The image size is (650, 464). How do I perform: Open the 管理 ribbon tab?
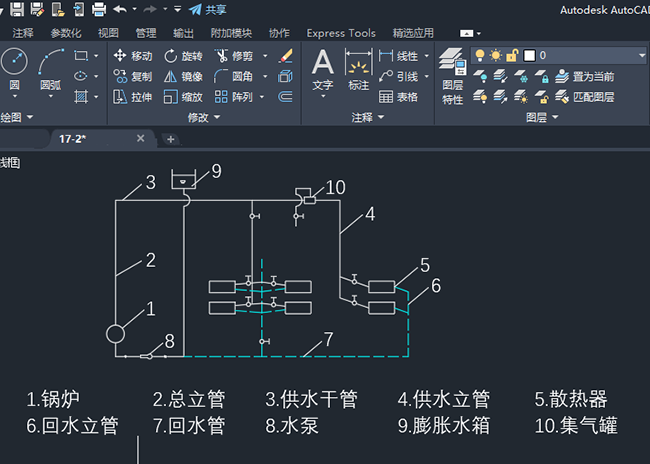[x=146, y=33]
